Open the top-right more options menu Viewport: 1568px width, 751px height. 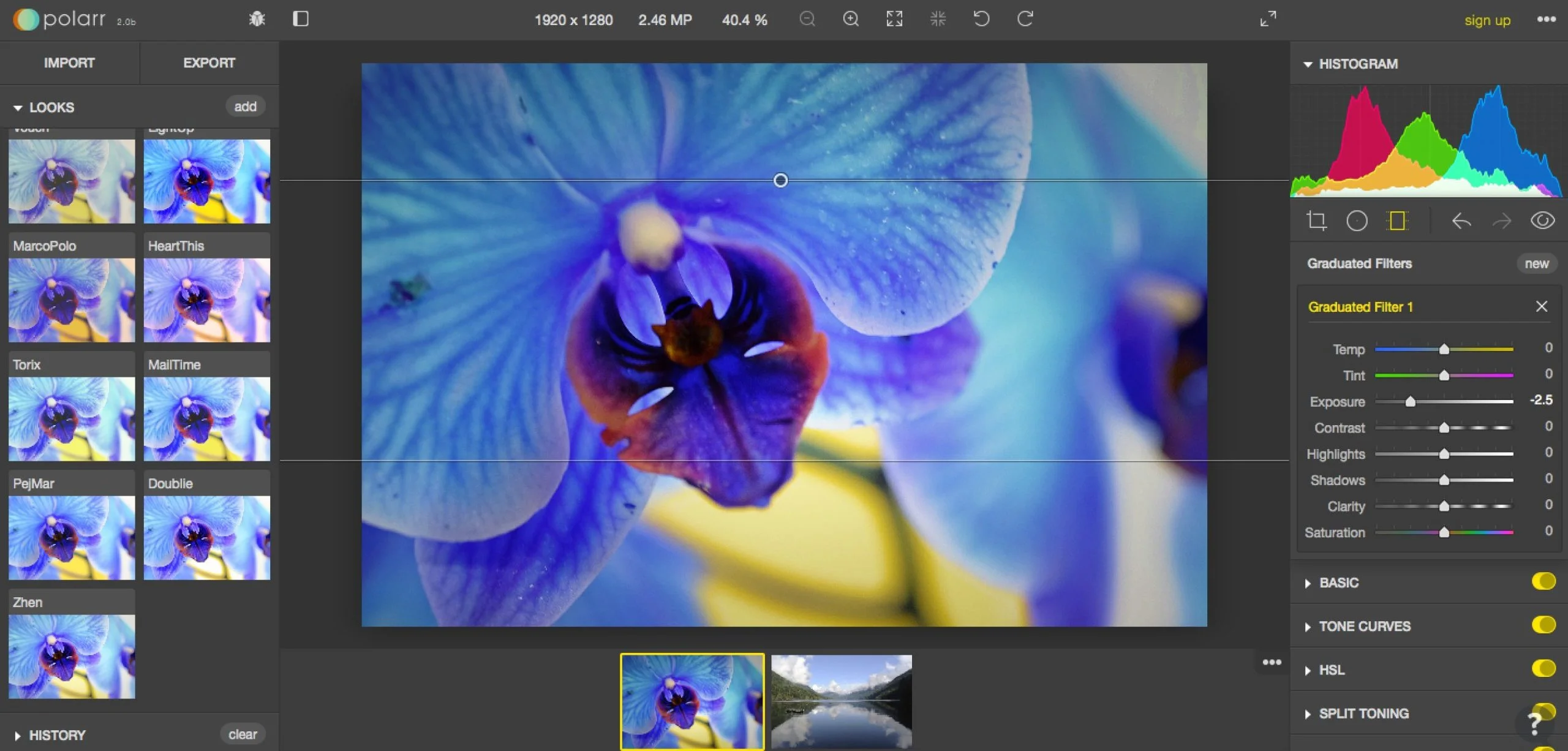pyautogui.click(x=1547, y=20)
